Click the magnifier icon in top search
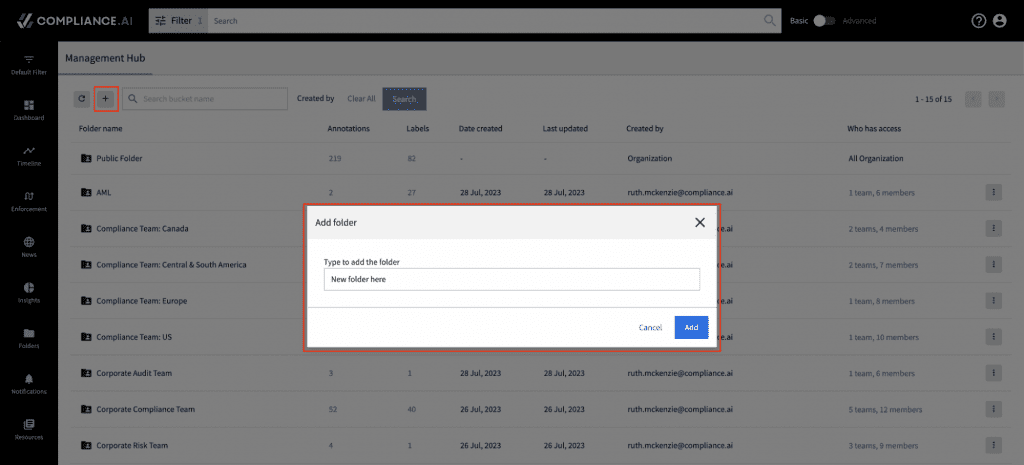Image resolution: width=1024 pixels, height=465 pixels. click(x=771, y=21)
